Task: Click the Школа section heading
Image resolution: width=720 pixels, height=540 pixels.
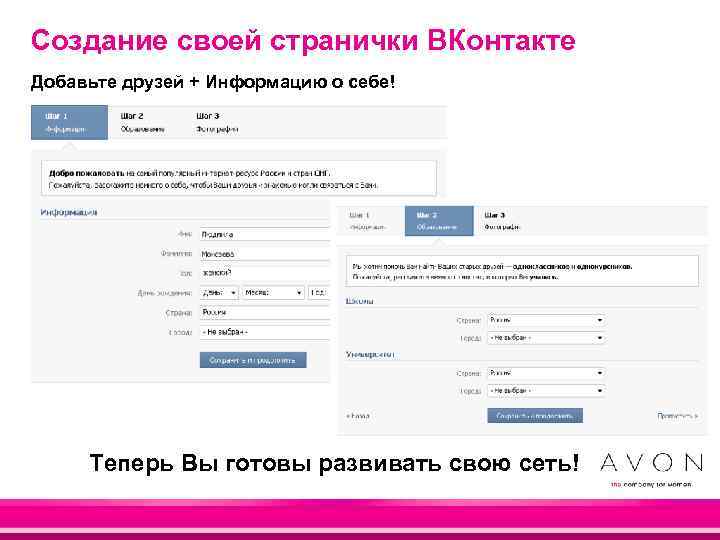Action: (360, 301)
